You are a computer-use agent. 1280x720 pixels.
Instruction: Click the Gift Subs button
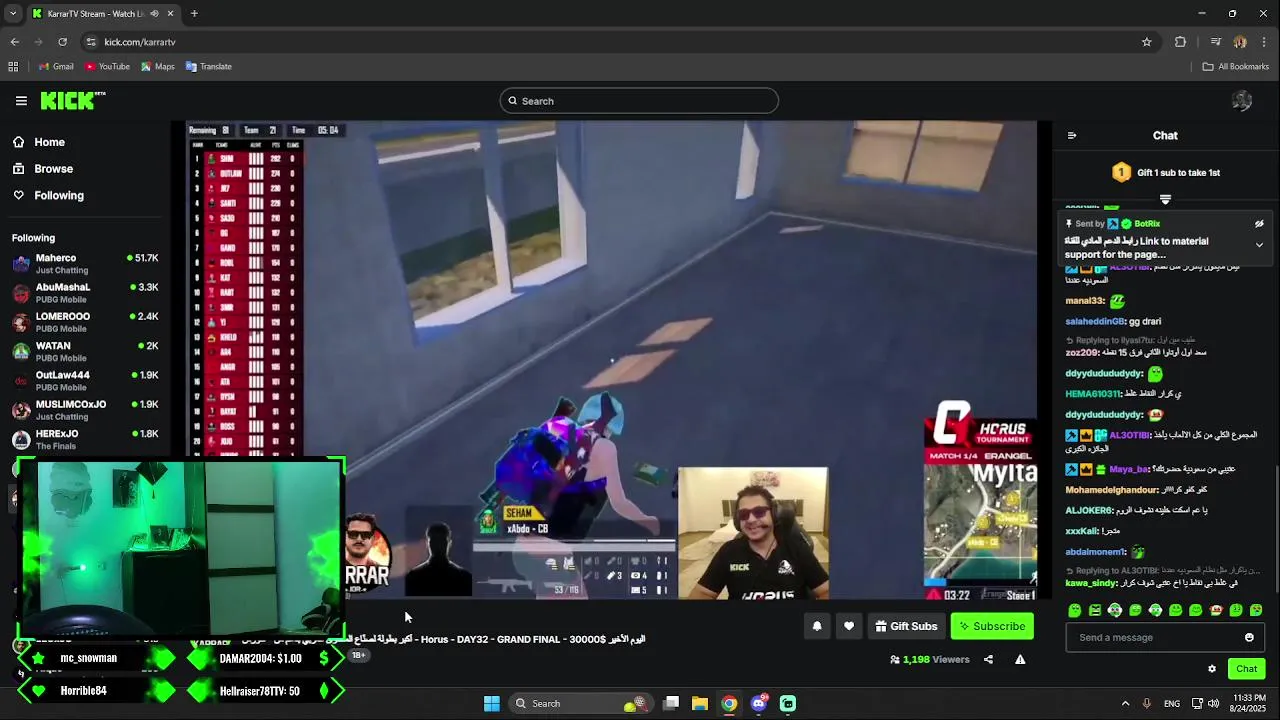pos(906,627)
